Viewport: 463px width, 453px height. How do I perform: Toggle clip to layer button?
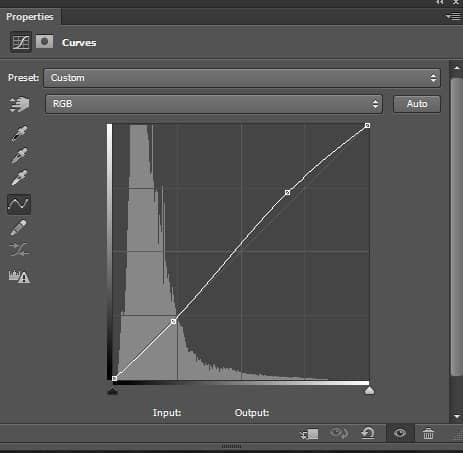click(x=309, y=434)
